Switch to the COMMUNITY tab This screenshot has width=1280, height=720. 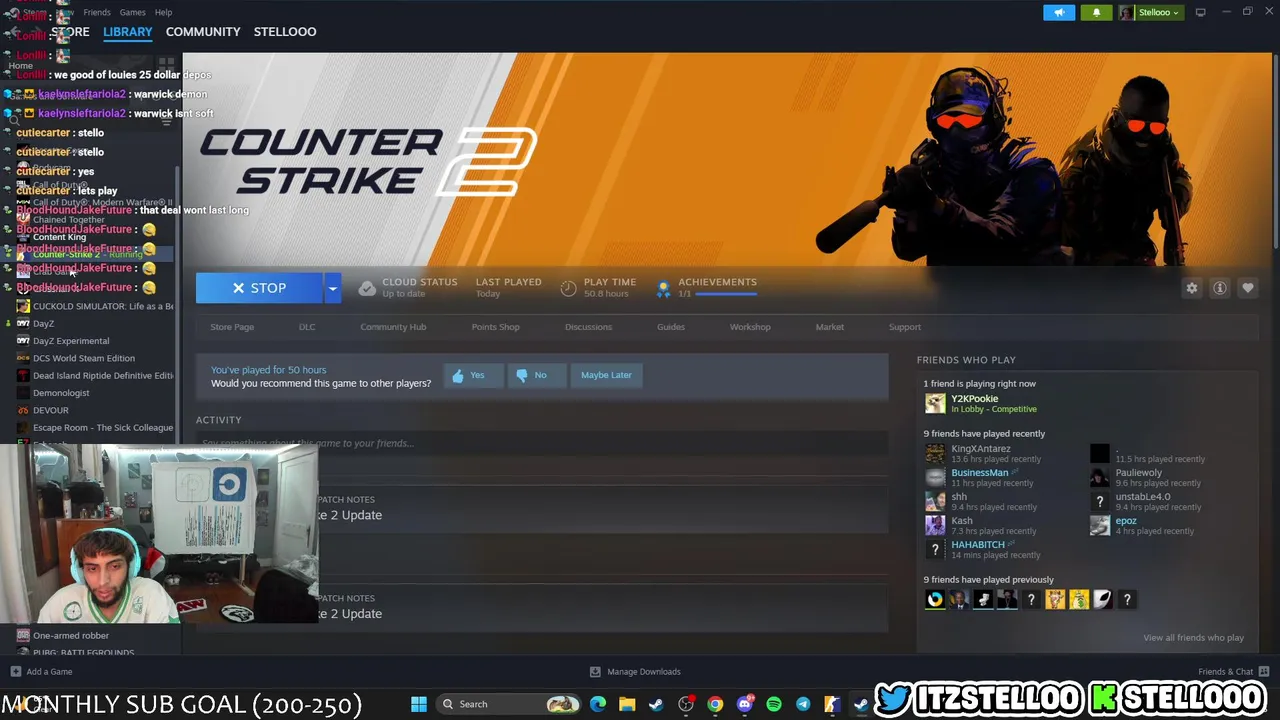203,32
